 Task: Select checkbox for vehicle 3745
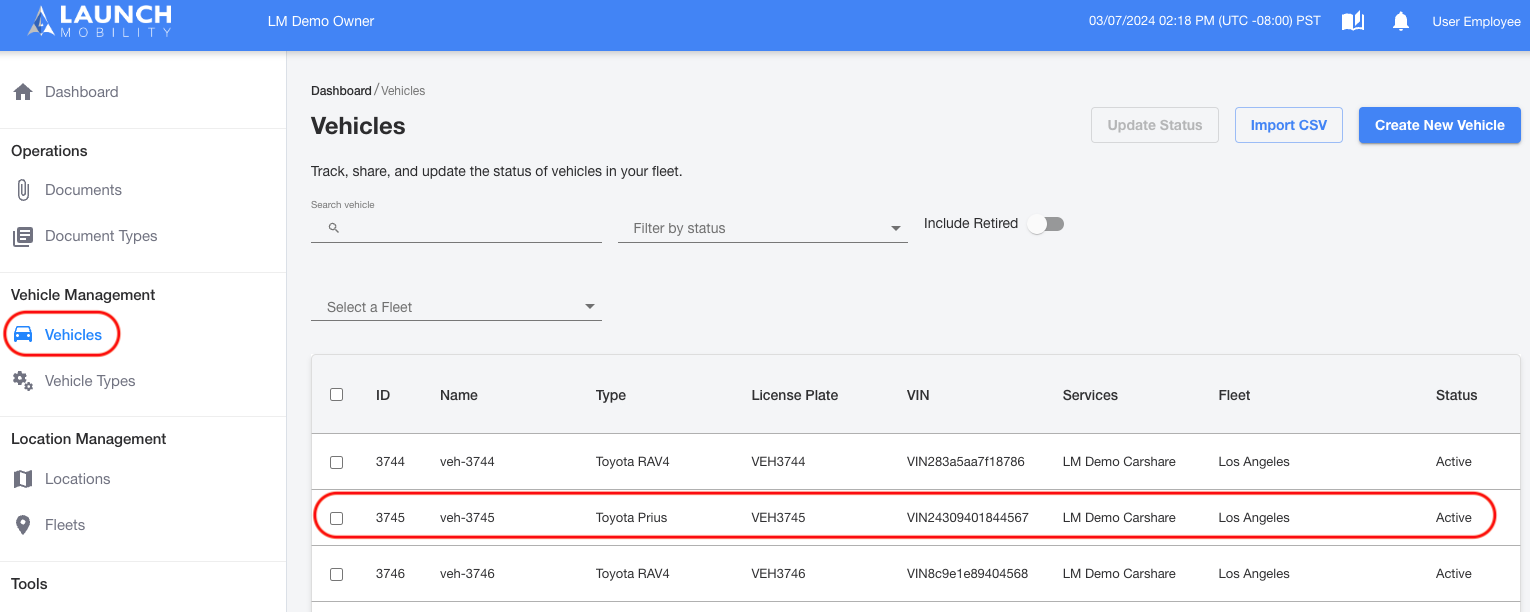coord(336,518)
